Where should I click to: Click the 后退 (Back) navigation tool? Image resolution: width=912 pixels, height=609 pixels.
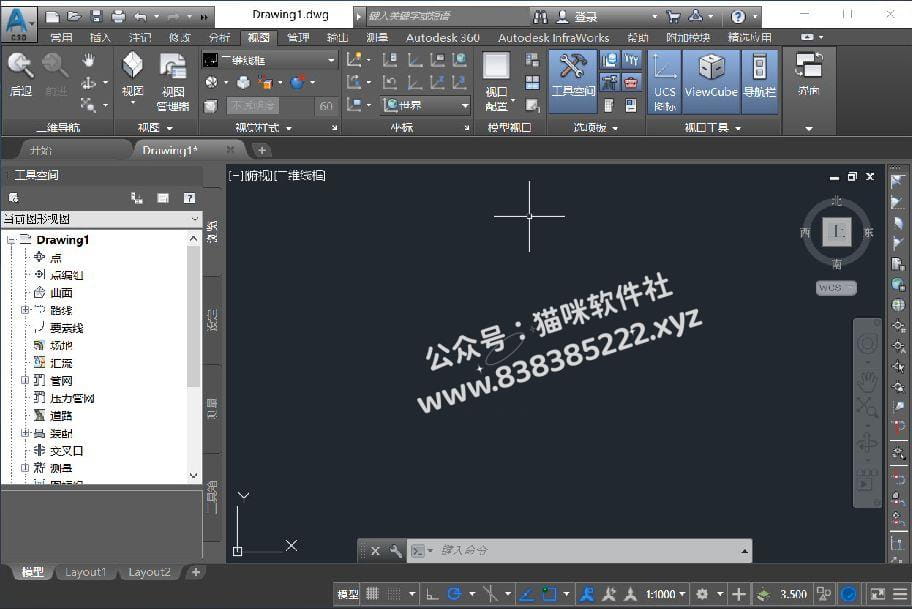click(20, 74)
